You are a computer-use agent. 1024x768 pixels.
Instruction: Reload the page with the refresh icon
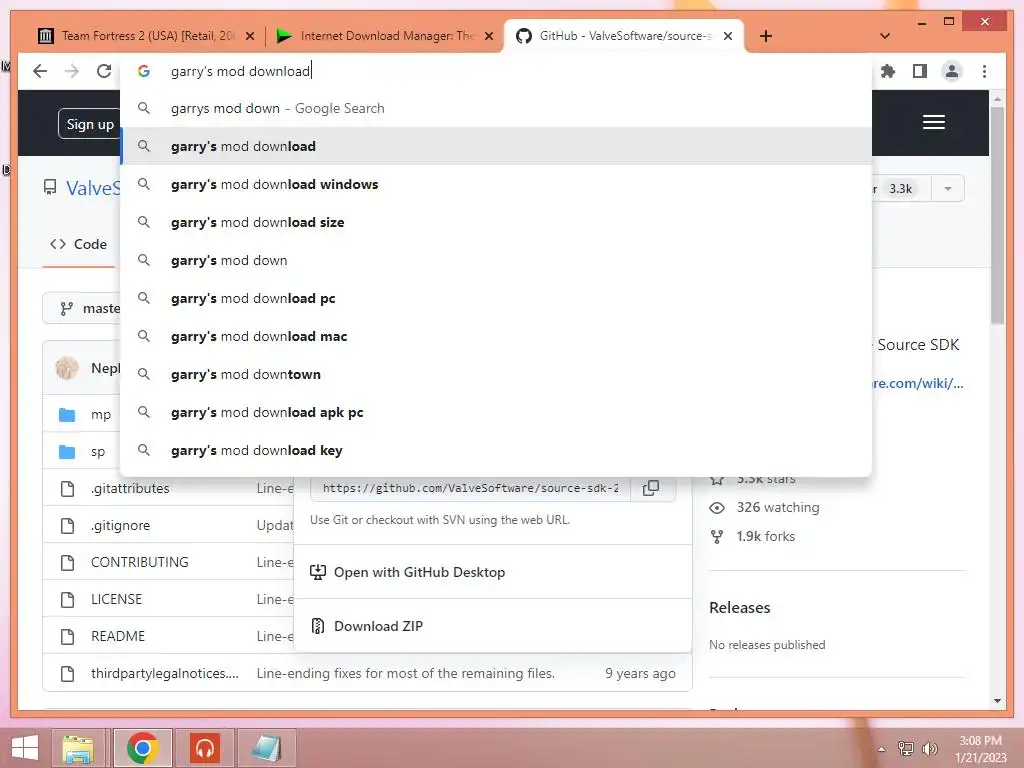click(104, 71)
